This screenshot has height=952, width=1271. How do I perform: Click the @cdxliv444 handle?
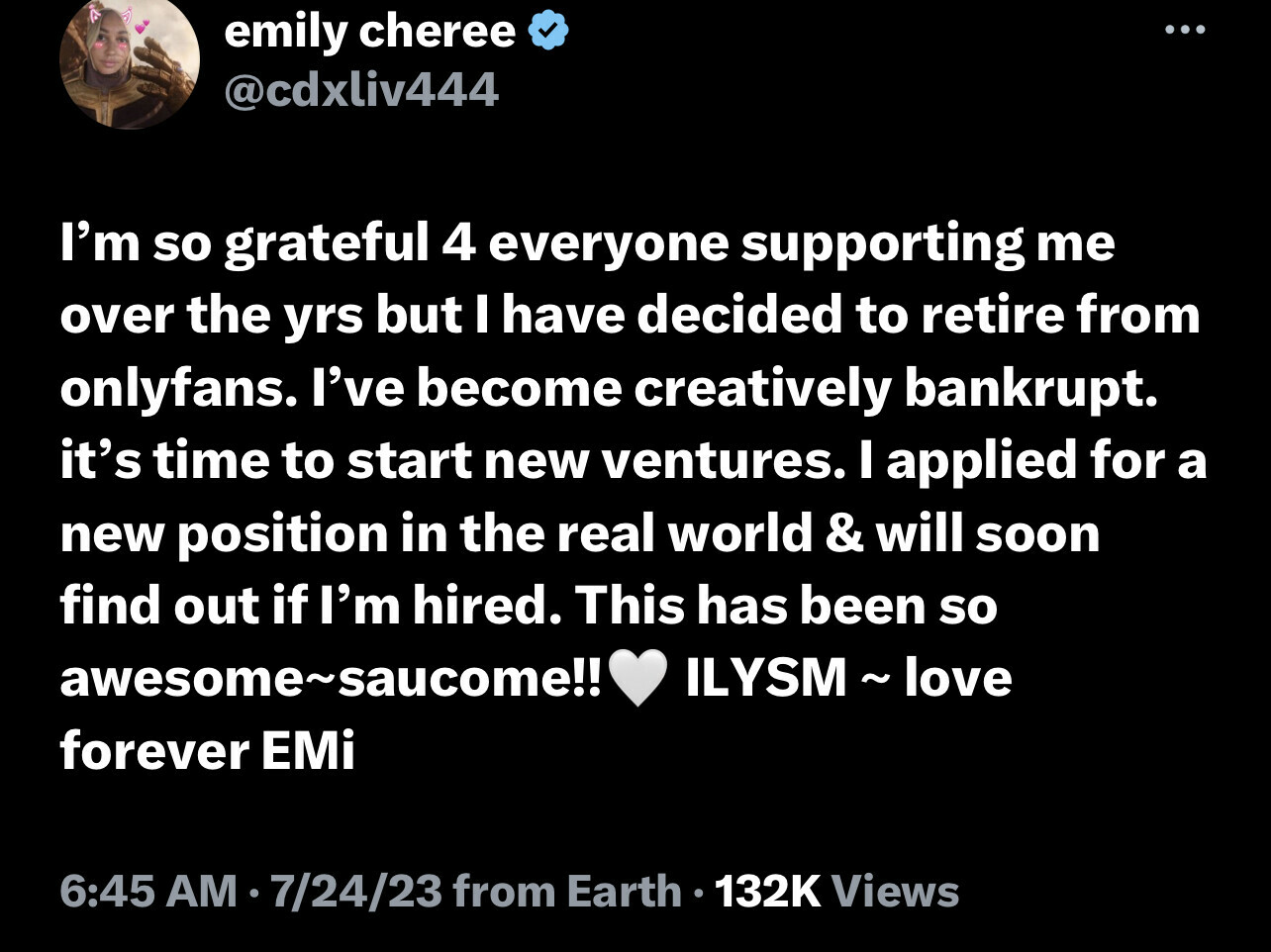pyautogui.click(x=361, y=91)
